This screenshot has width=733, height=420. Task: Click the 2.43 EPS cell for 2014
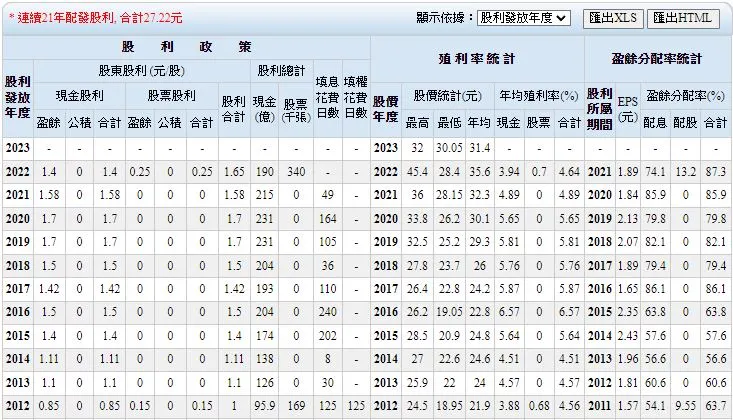(x=627, y=335)
